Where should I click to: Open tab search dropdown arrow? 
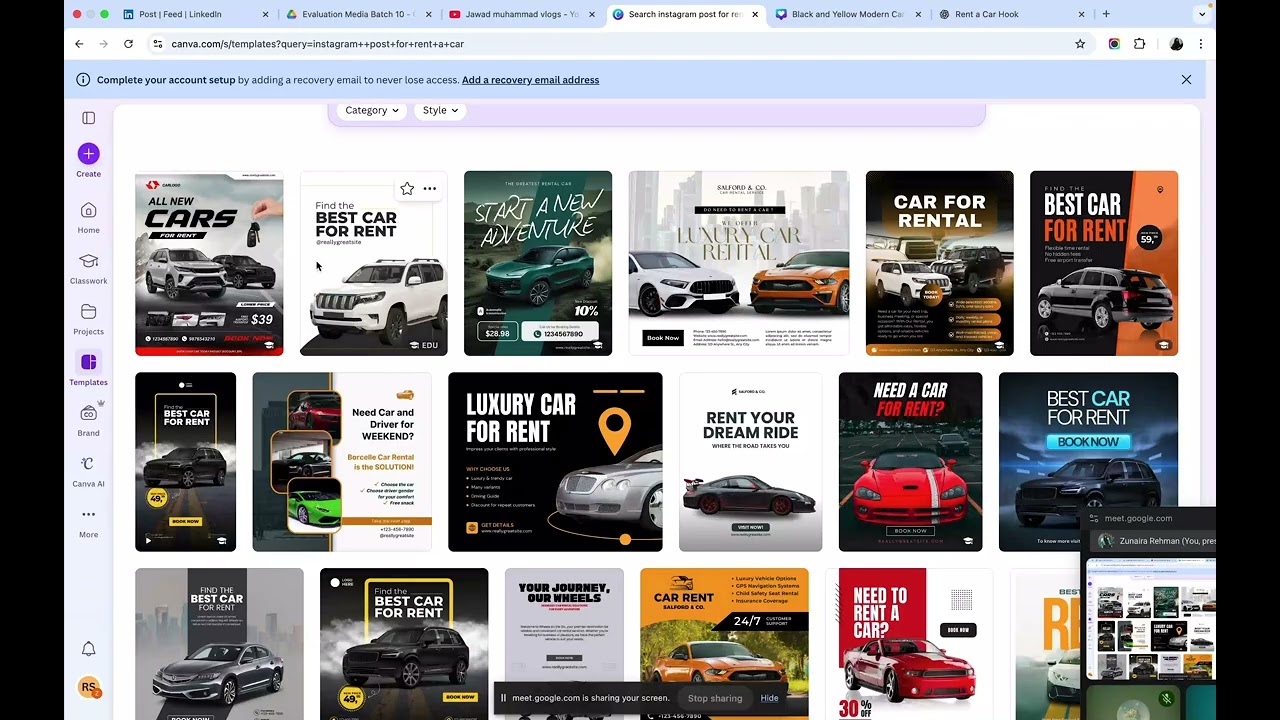pos(1201,14)
